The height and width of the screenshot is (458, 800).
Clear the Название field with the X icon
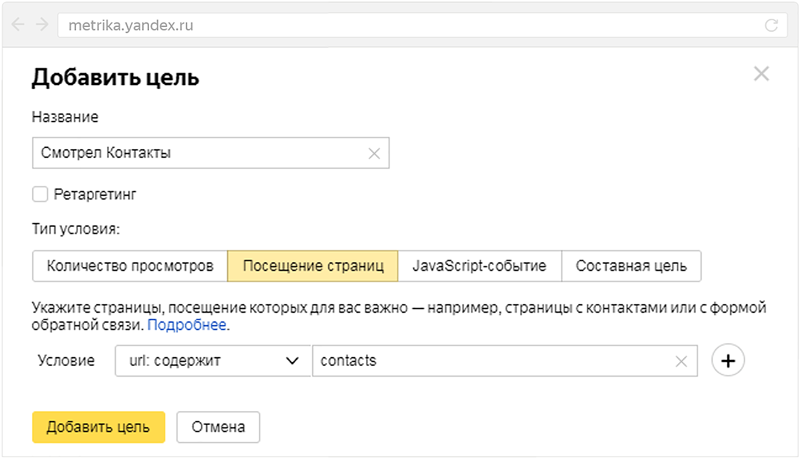point(374,153)
